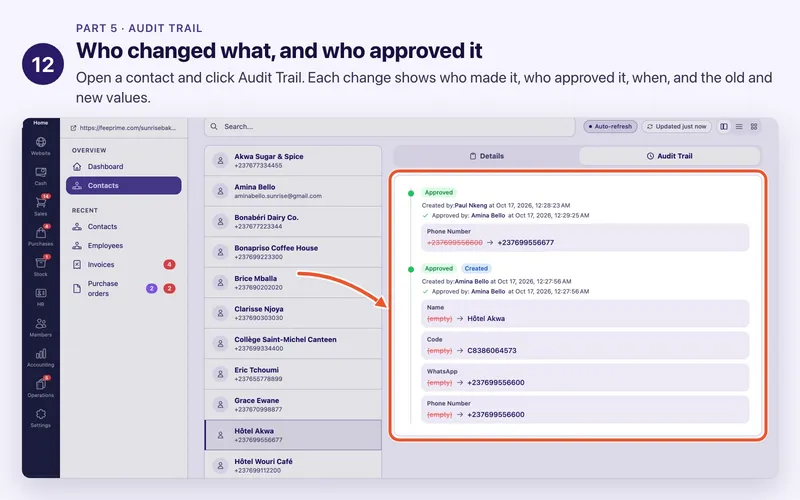The width and height of the screenshot is (800, 500).
Task: Click Updated just now refresh button
Action: tap(677, 127)
